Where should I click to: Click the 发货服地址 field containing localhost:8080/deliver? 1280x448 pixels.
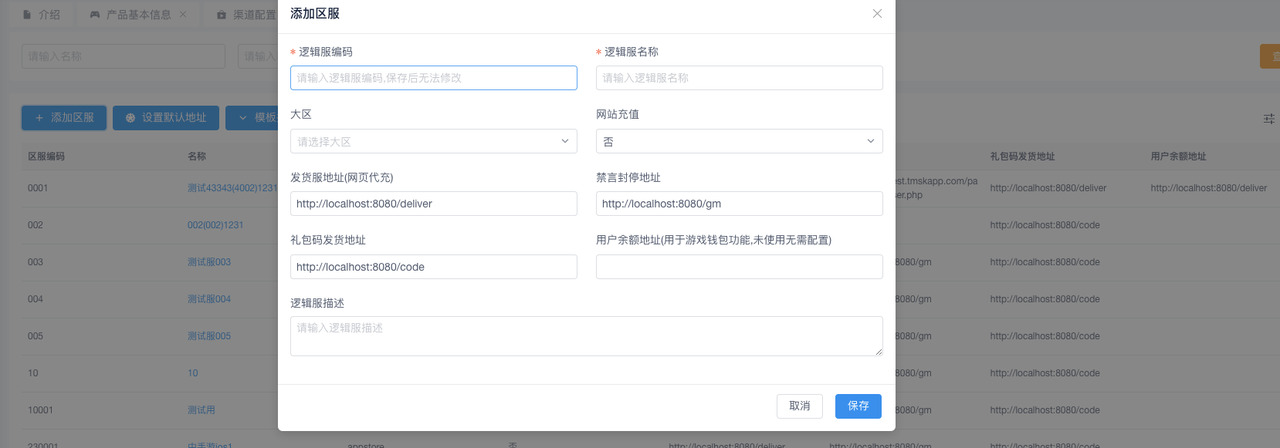(x=433, y=204)
